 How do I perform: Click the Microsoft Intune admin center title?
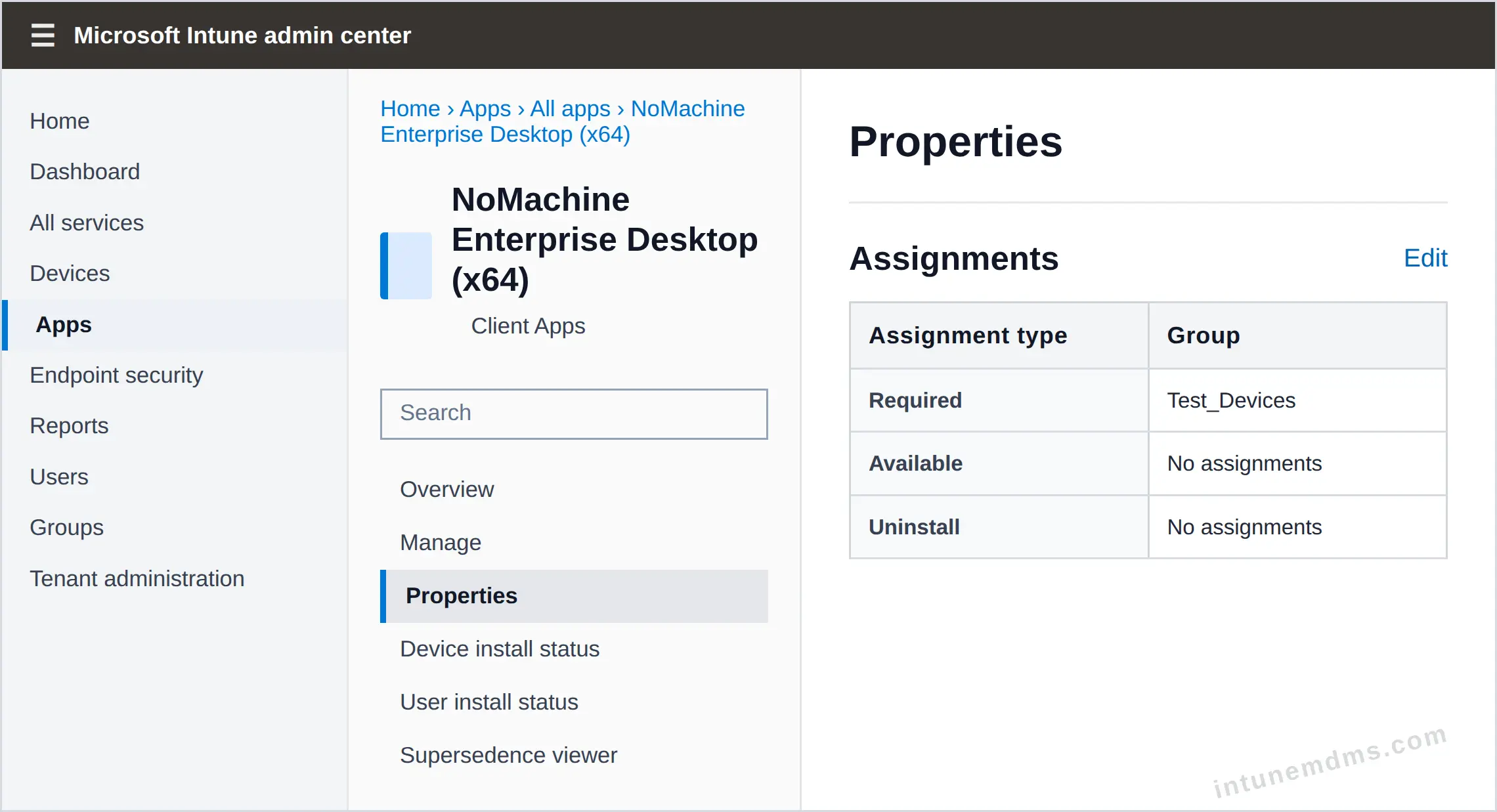pyautogui.click(x=242, y=35)
